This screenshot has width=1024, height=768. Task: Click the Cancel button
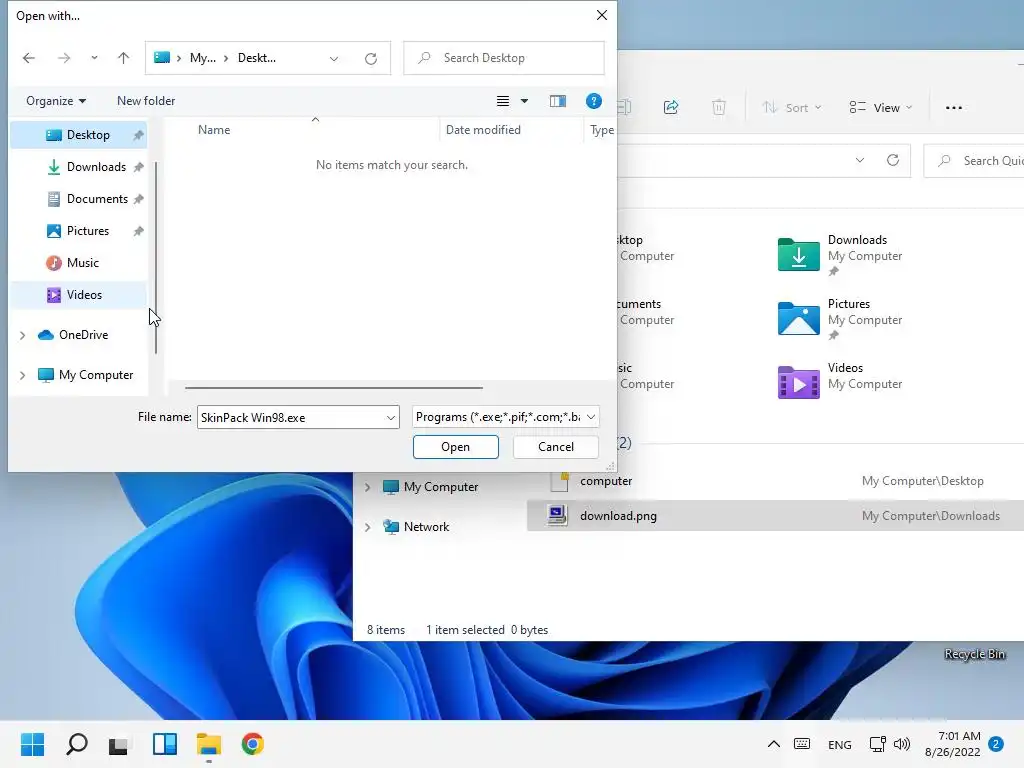(556, 447)
